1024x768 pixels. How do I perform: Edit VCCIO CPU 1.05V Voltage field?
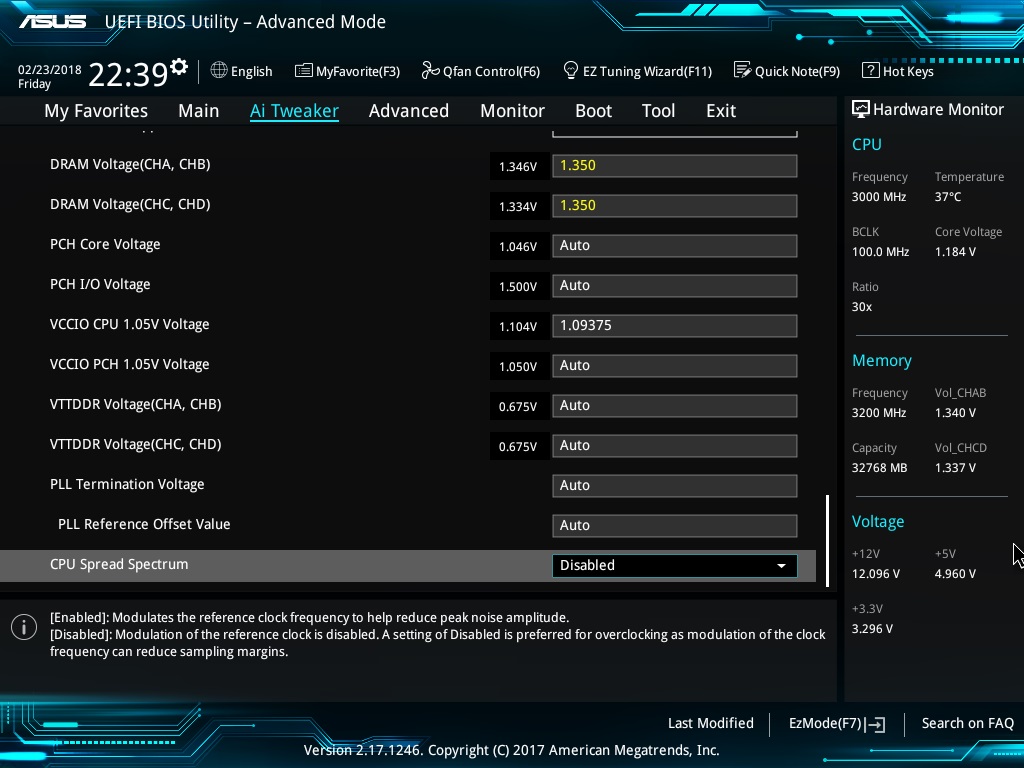tap(675, 326)
